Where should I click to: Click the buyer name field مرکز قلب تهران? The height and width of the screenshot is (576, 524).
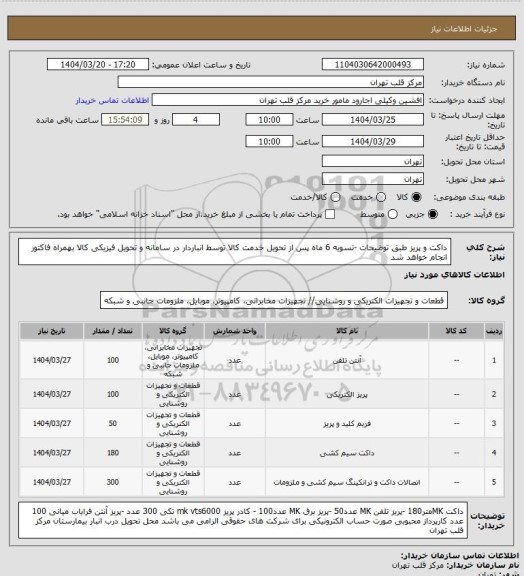pyautogui.click(x=270, y=82)
